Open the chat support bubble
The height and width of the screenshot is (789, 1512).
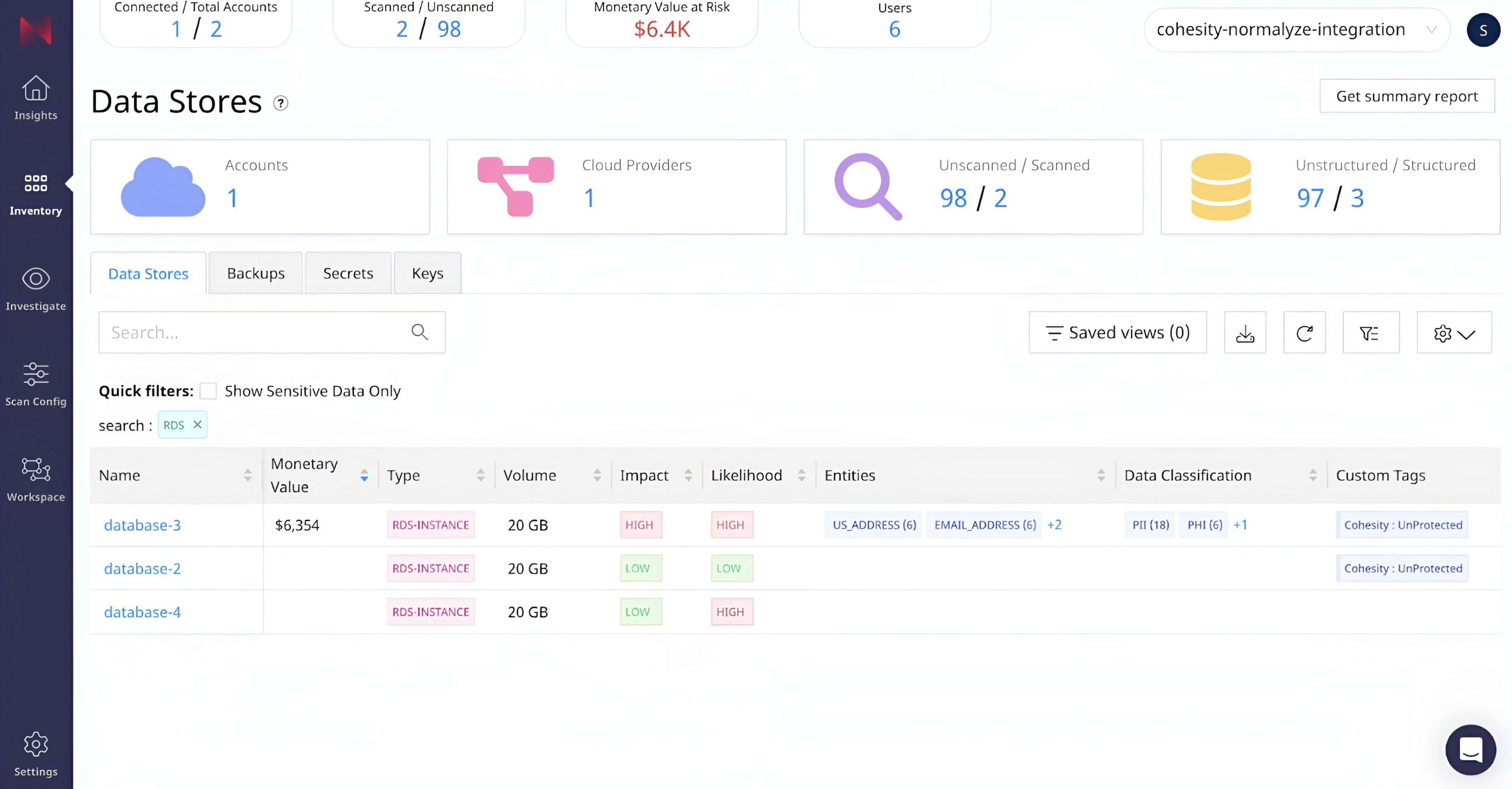[1470, 750]
